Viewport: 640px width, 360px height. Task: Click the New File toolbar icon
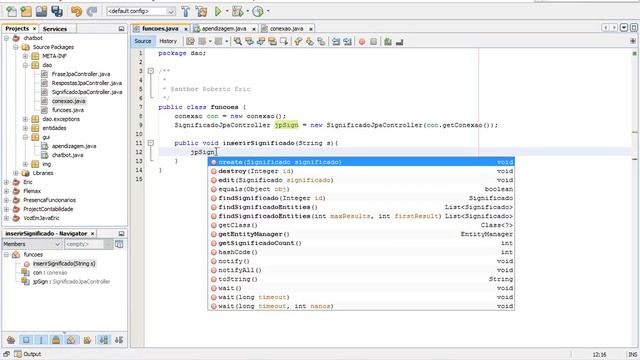tap(11, 11)
